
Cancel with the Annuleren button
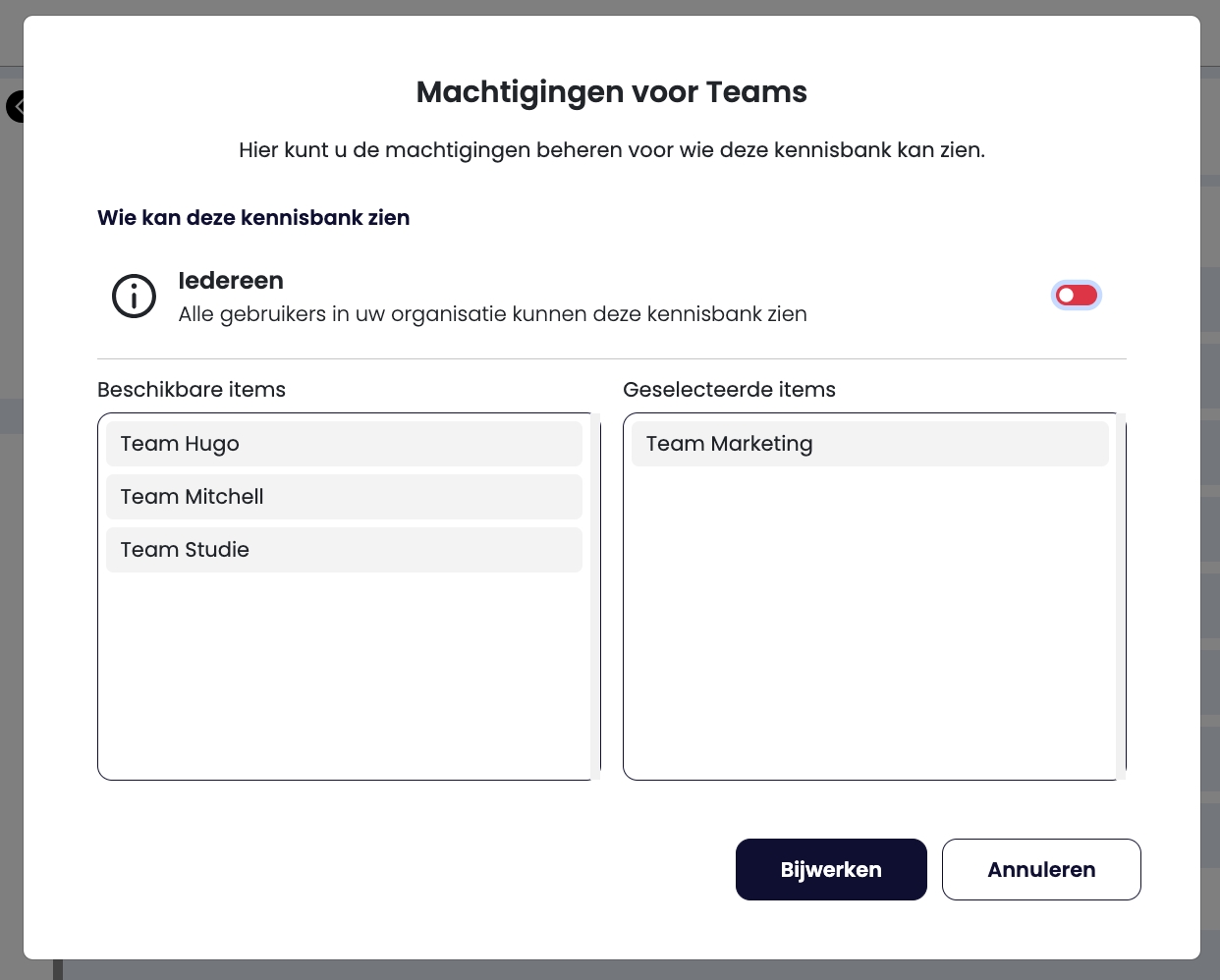click(x=1041, y=869)
